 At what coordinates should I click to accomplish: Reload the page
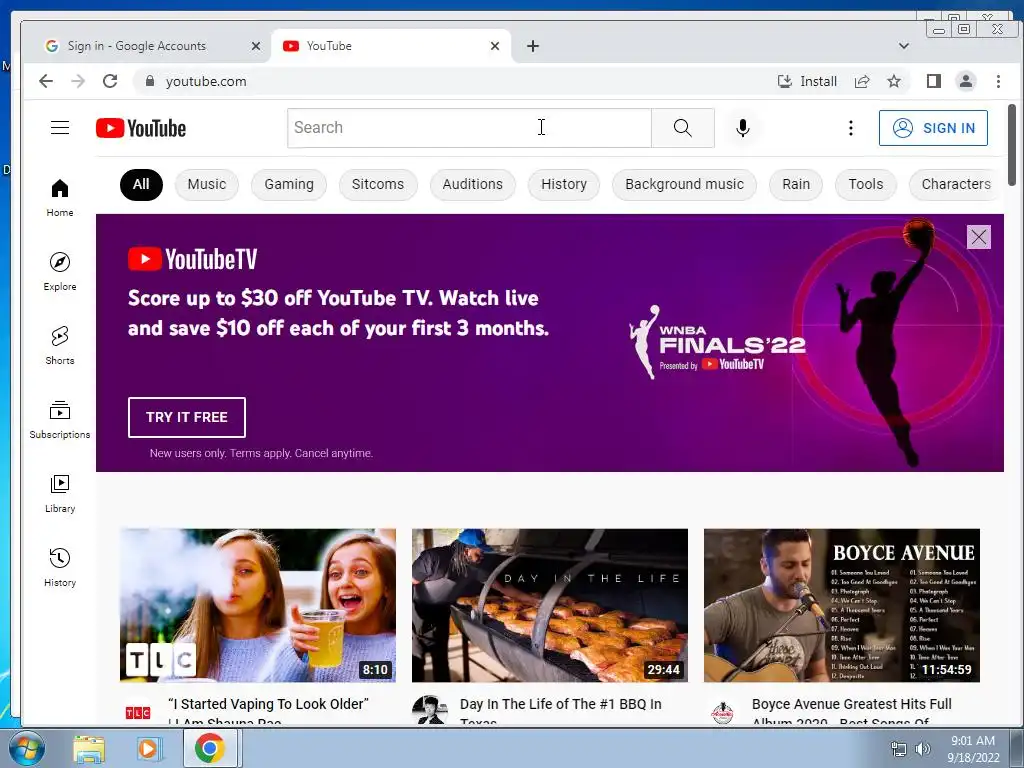pos(110,81)
